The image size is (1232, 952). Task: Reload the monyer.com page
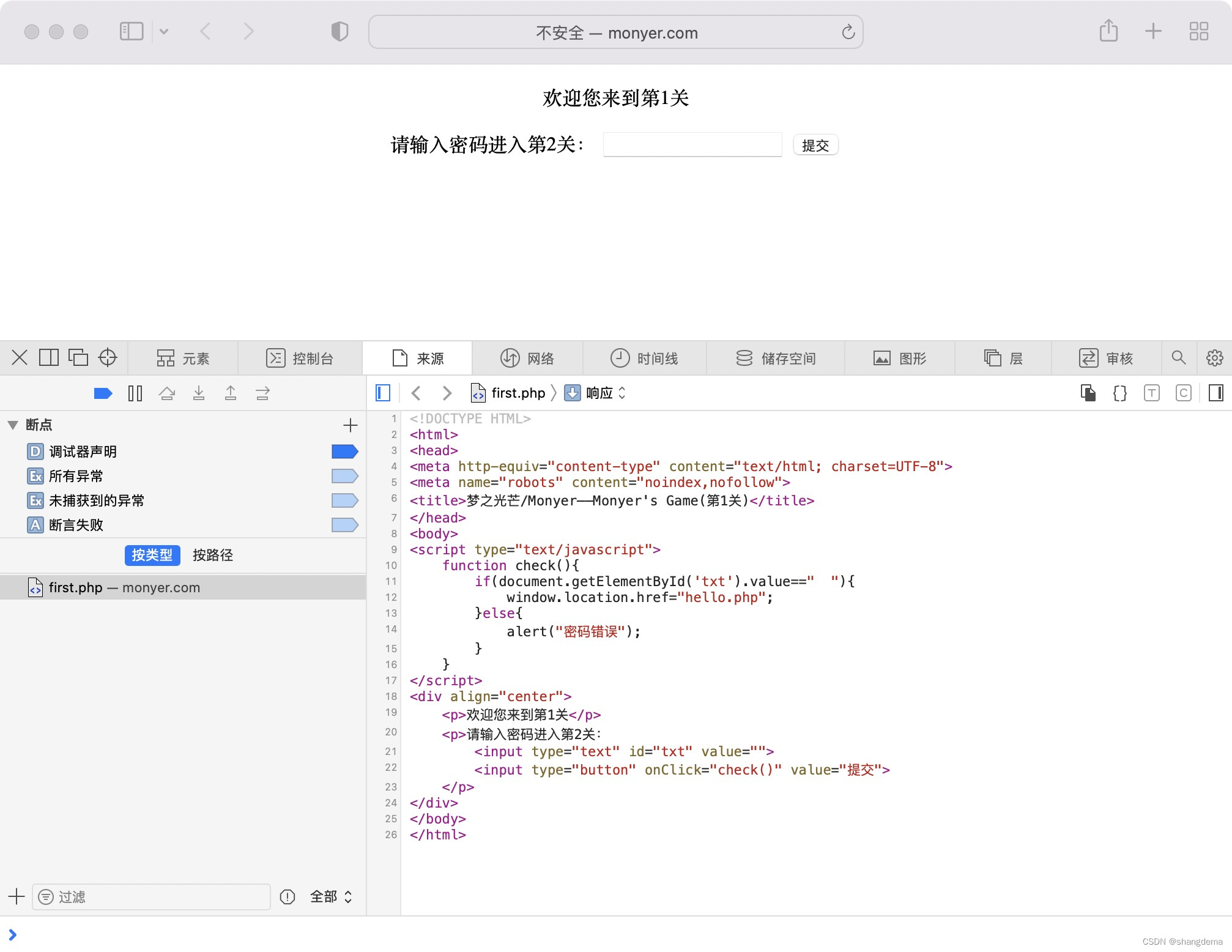coord(848,32)
